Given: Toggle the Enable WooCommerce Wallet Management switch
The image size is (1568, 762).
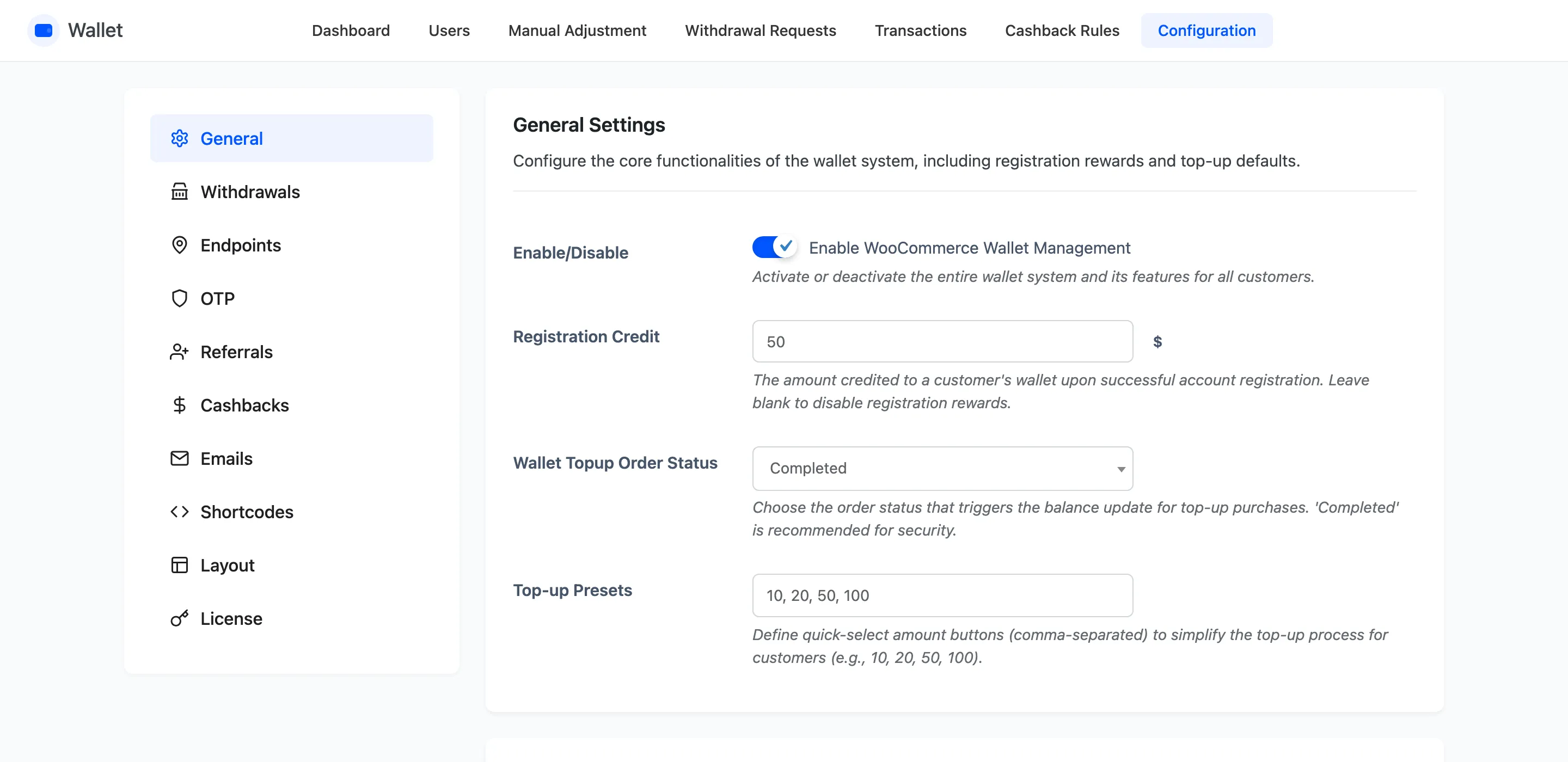Looking at the screenshot, I should [x=774, y=247].
